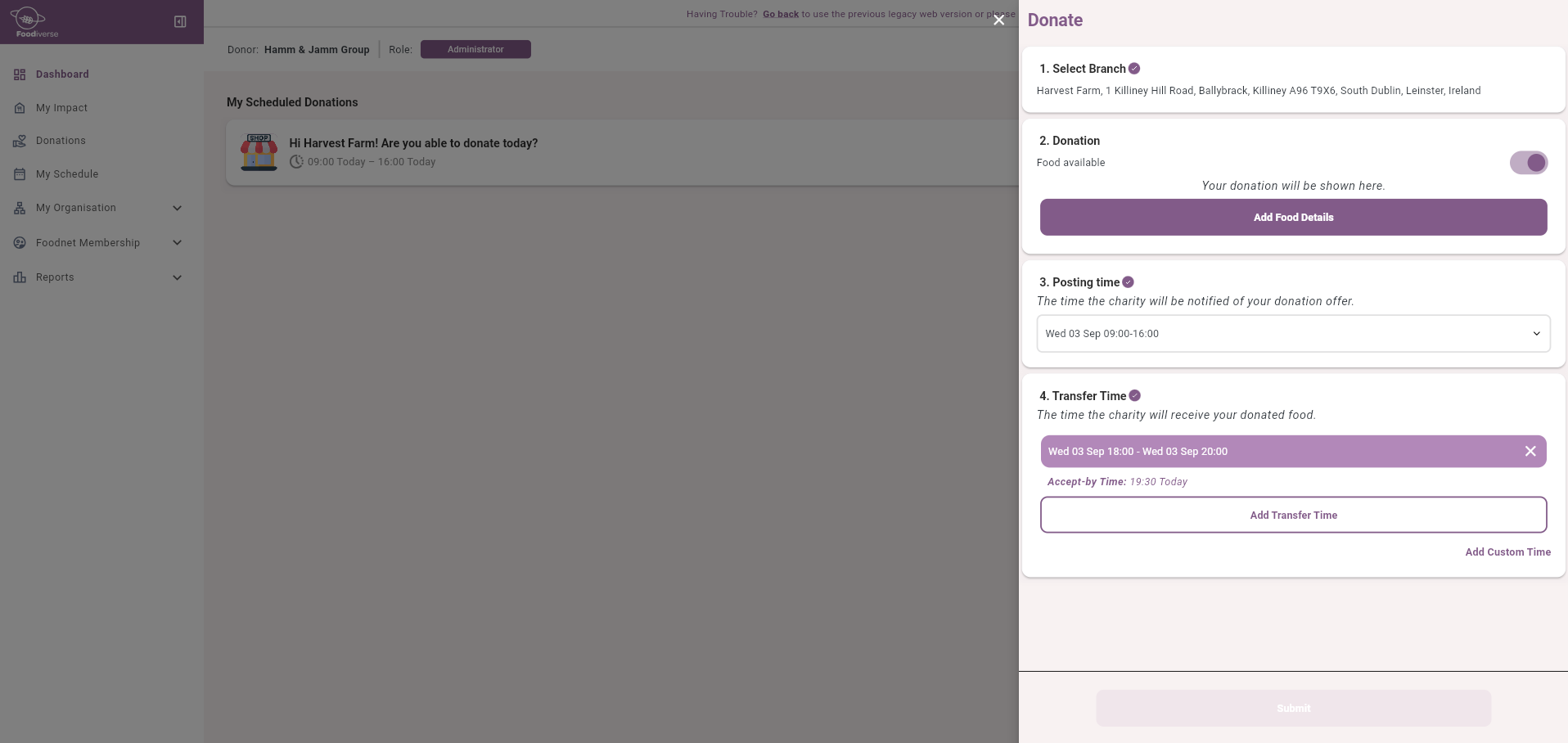
Task: Expand the Reports section chevron
Action: pos(177,277)
